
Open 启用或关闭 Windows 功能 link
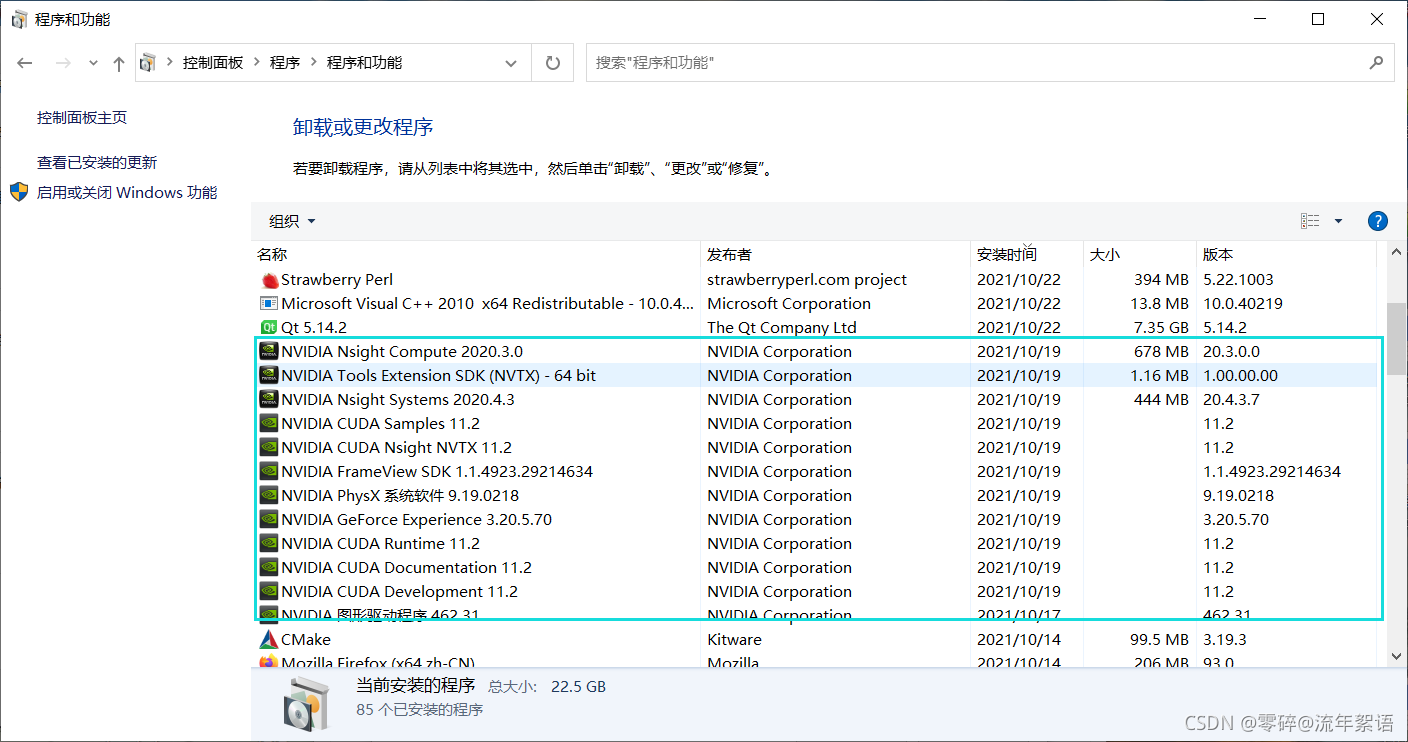coord(127,193)
